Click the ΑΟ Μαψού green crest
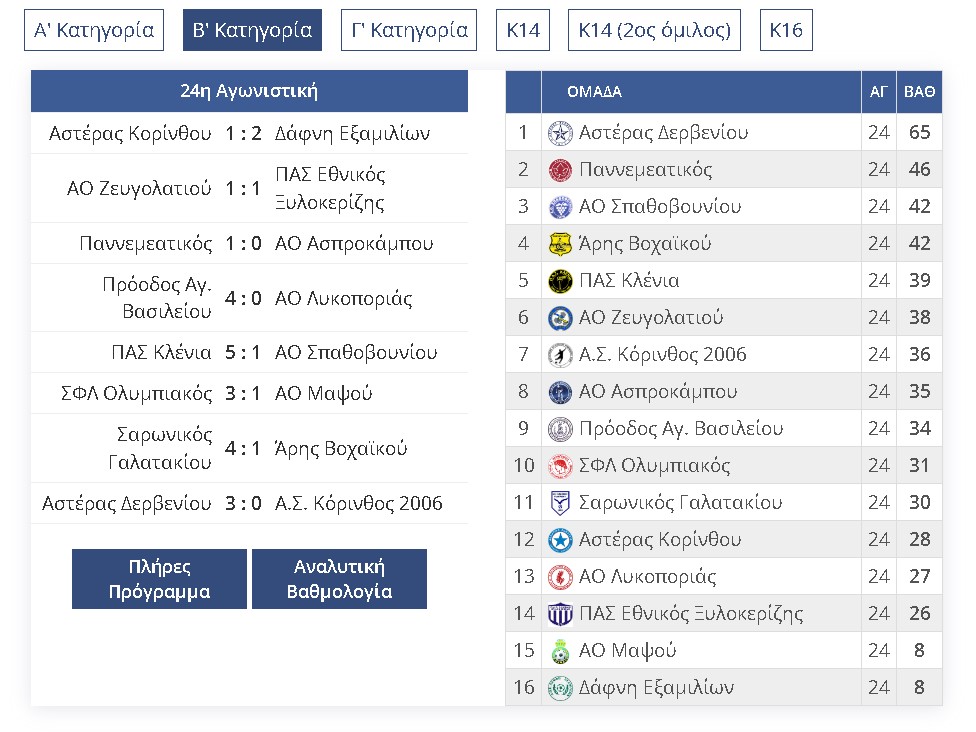The width and height of the screenshot is (976, 732). 560,651
